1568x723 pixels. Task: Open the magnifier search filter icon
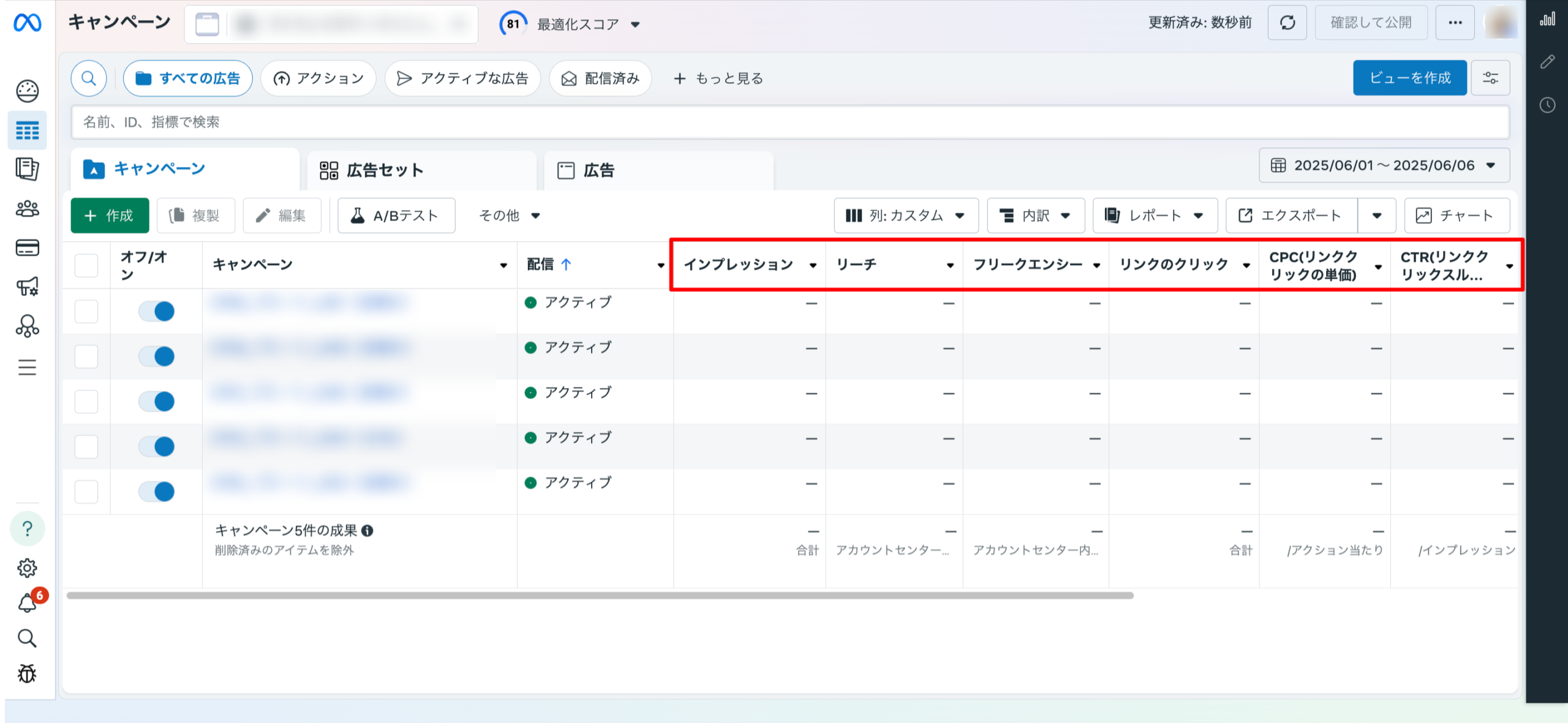point(89,78)
